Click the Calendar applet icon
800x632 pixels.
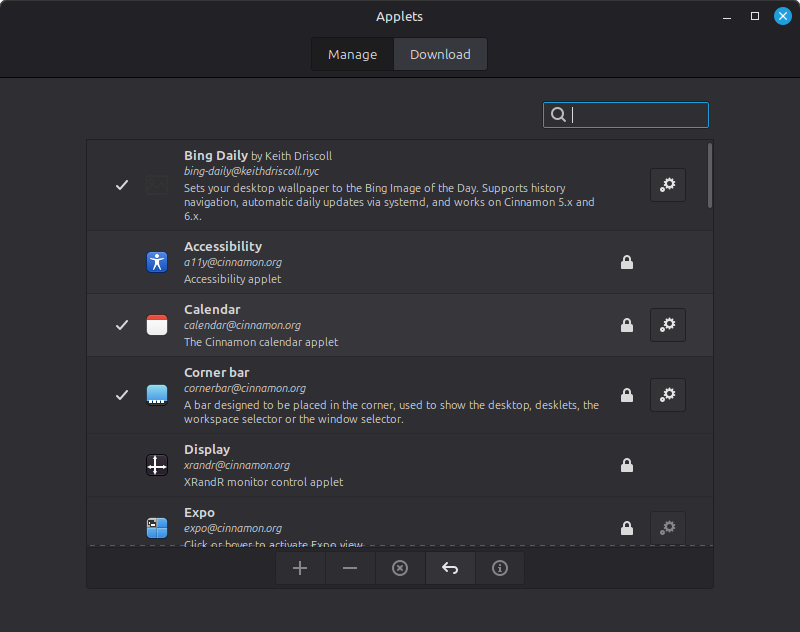(157, 325)
